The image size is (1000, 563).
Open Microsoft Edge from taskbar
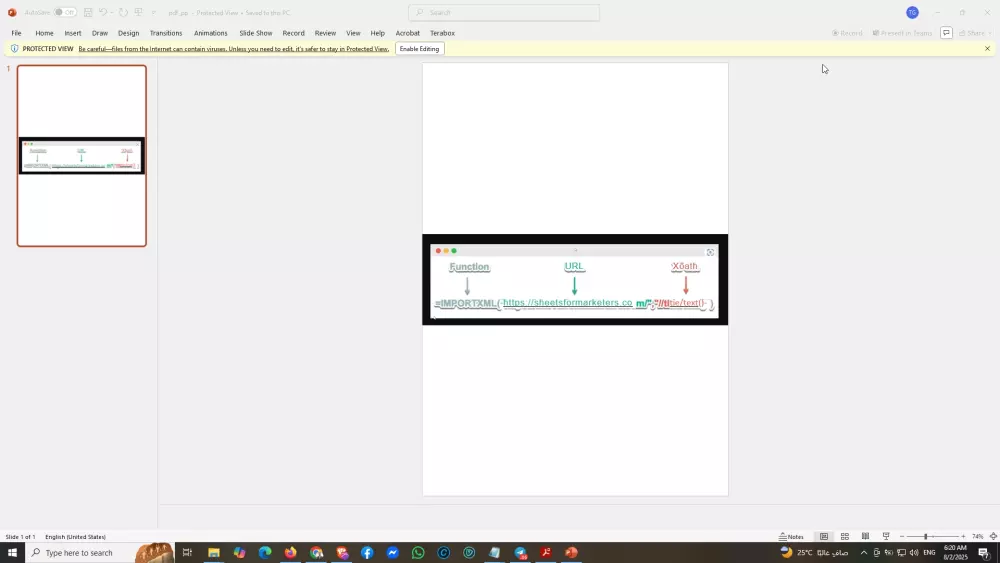(x=265, y=553)
